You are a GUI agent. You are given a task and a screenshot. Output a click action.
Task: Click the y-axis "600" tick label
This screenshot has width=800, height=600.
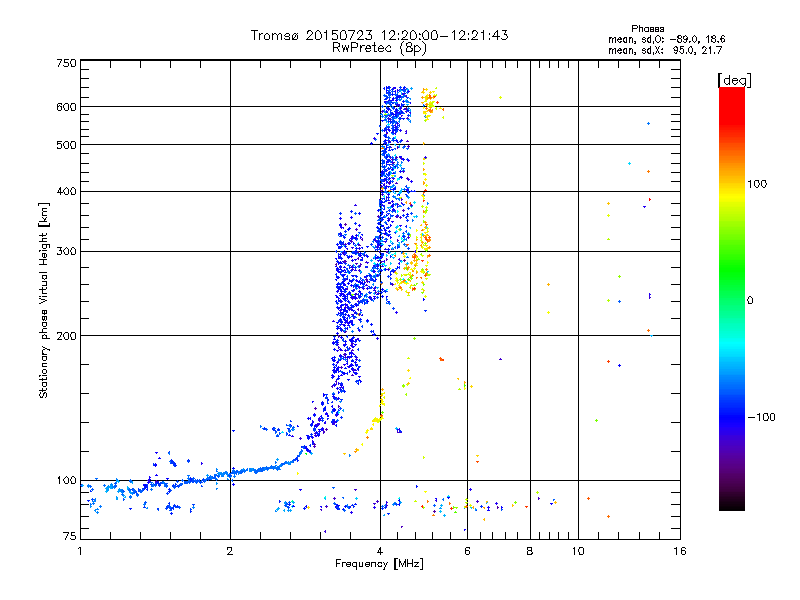pyautogui.click(x=66, y=107)
